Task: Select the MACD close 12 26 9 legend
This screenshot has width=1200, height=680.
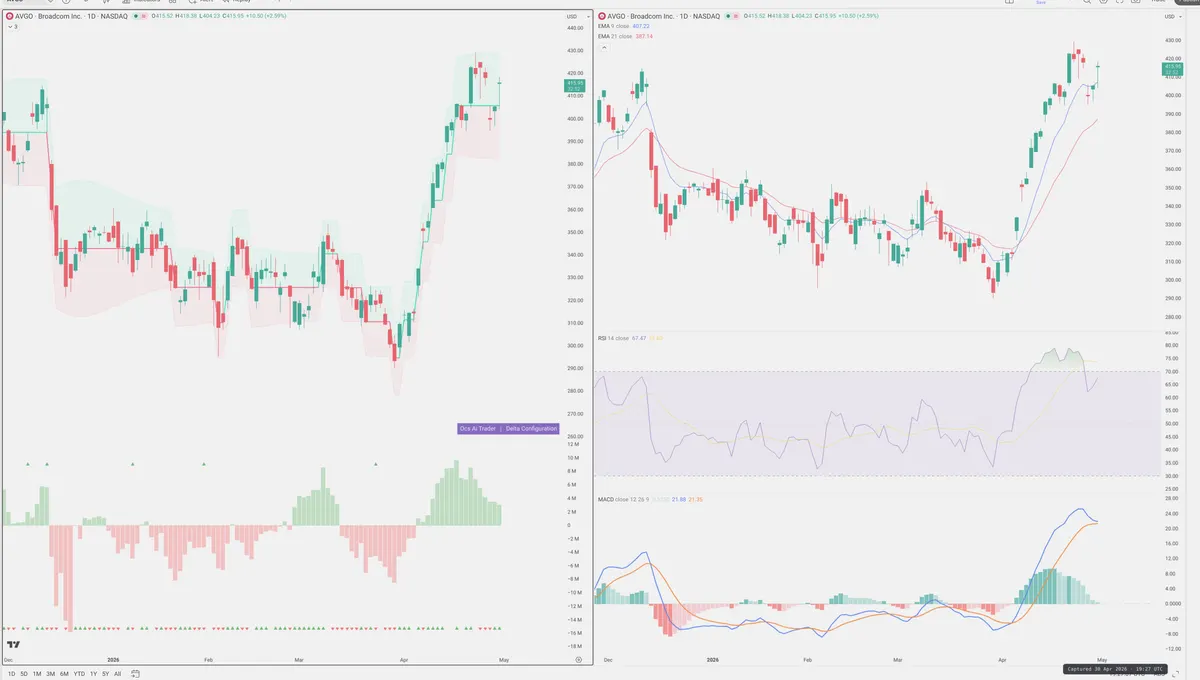Action: [x=622, y=498]
